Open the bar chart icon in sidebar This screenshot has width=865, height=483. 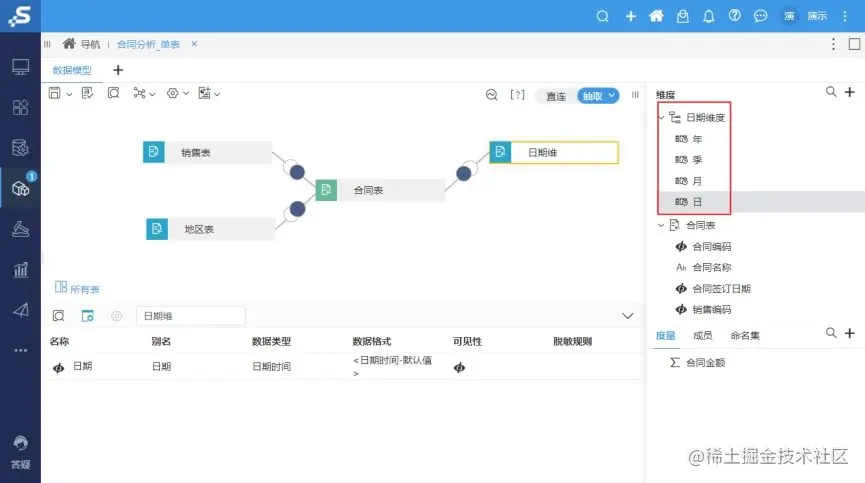coord(20,270)
